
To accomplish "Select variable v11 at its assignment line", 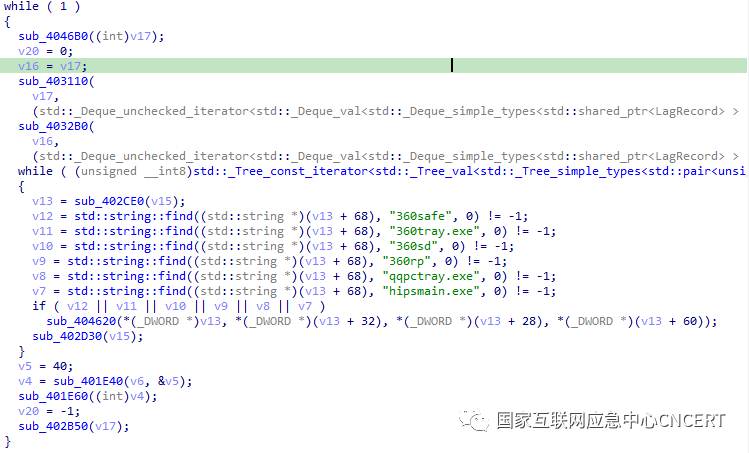I will [43, 231].
